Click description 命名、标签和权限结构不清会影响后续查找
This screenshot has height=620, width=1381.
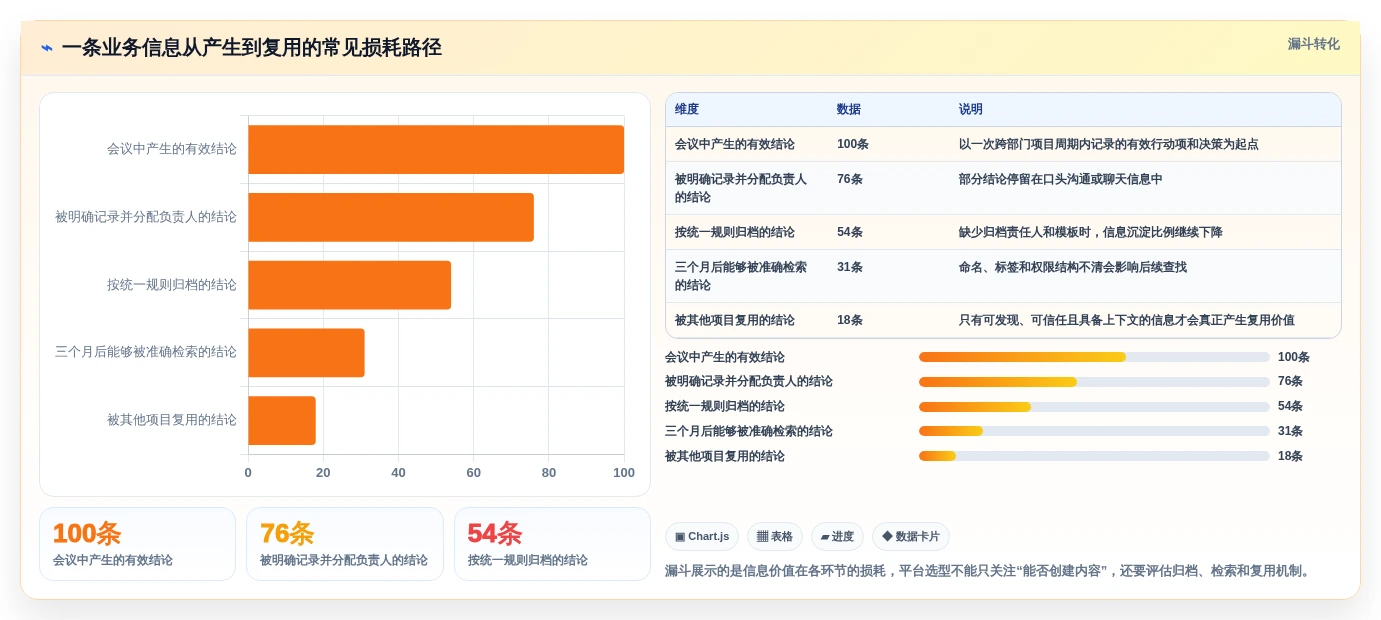pos(1073,267)
